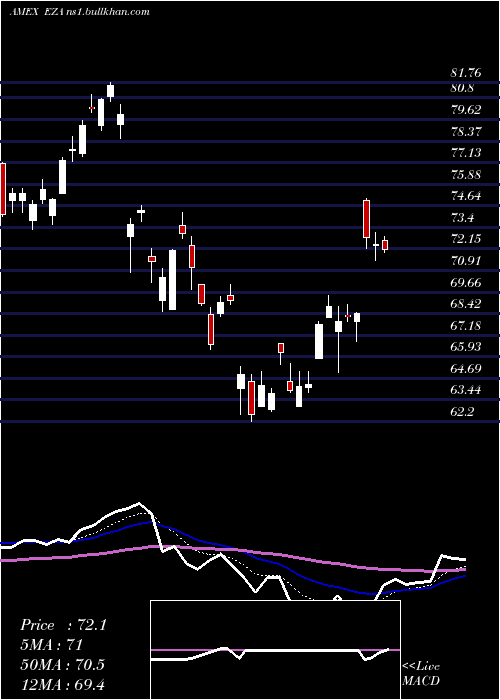The height and width of the screenshot is (700, 500).
Task: Click the 75.88 price level label
Action: coord(467,175)
